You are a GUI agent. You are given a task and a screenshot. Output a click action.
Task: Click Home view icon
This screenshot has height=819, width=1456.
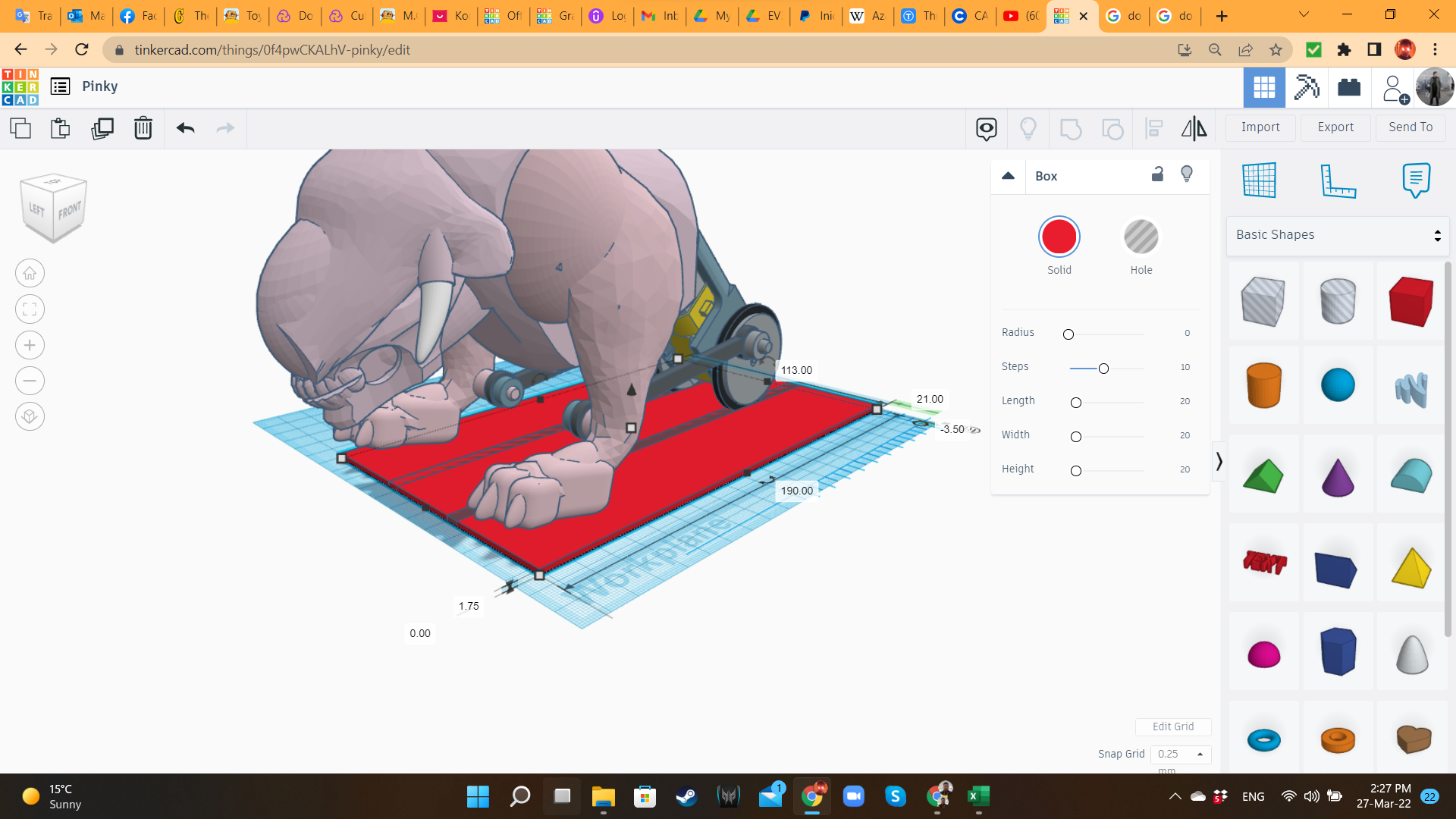(30, 273)
